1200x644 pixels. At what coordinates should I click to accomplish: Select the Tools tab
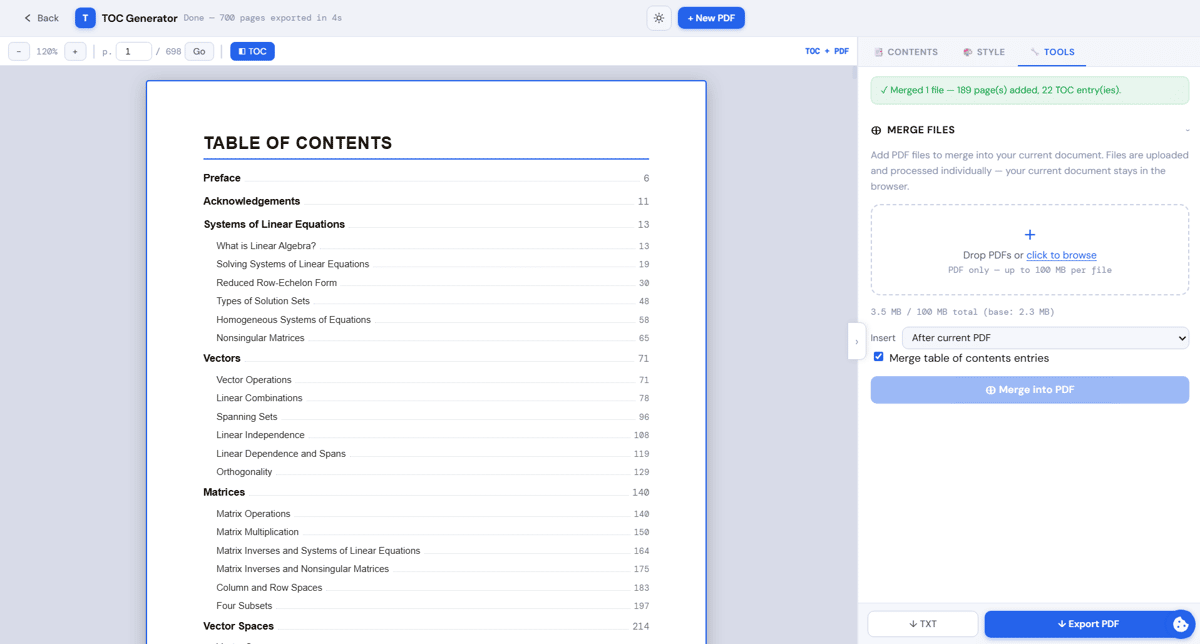coord(1052,52)
